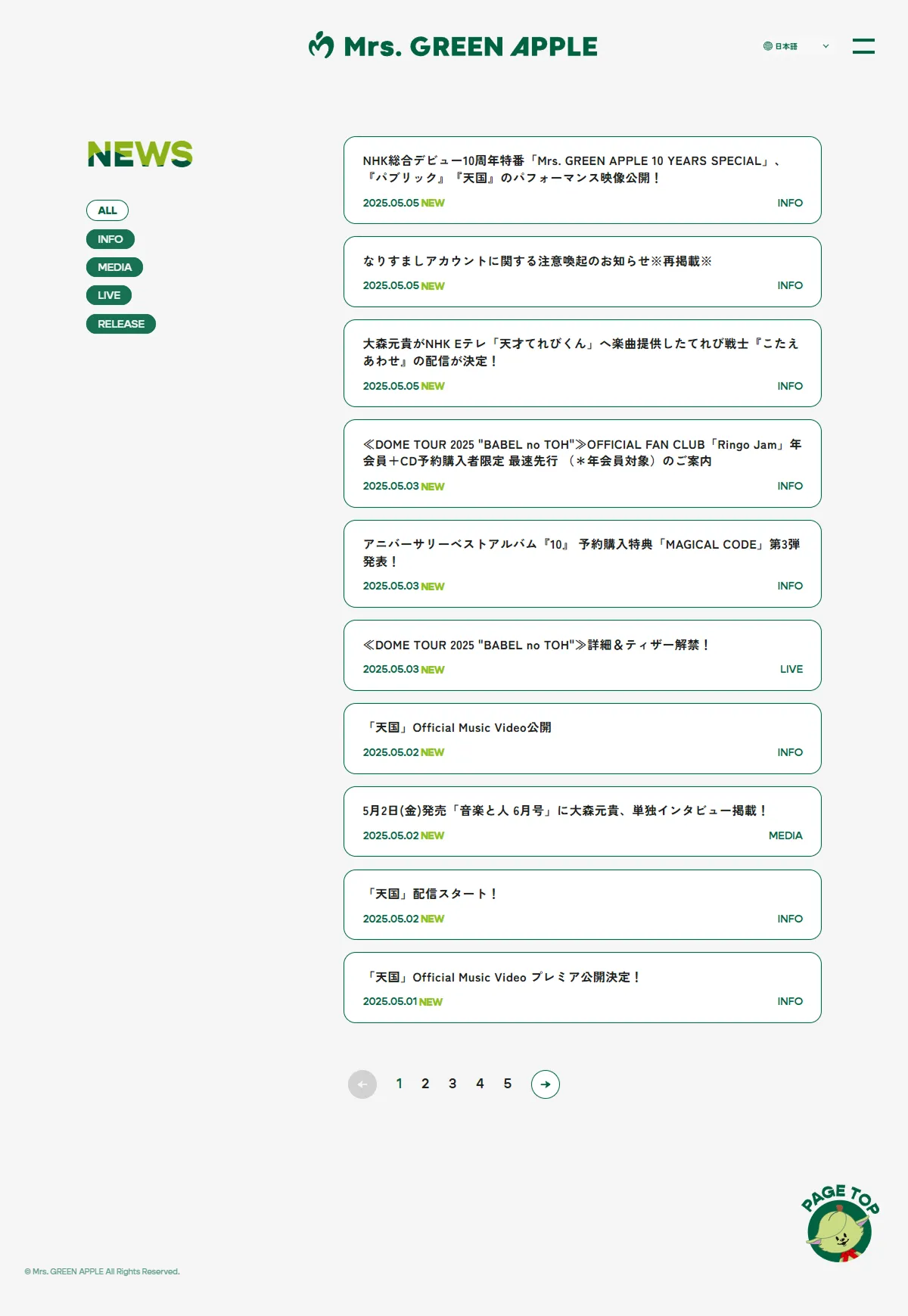The width and height of the screenshot is (908, 1316).
Task: Go to page 2
Action: [425, 1084]
